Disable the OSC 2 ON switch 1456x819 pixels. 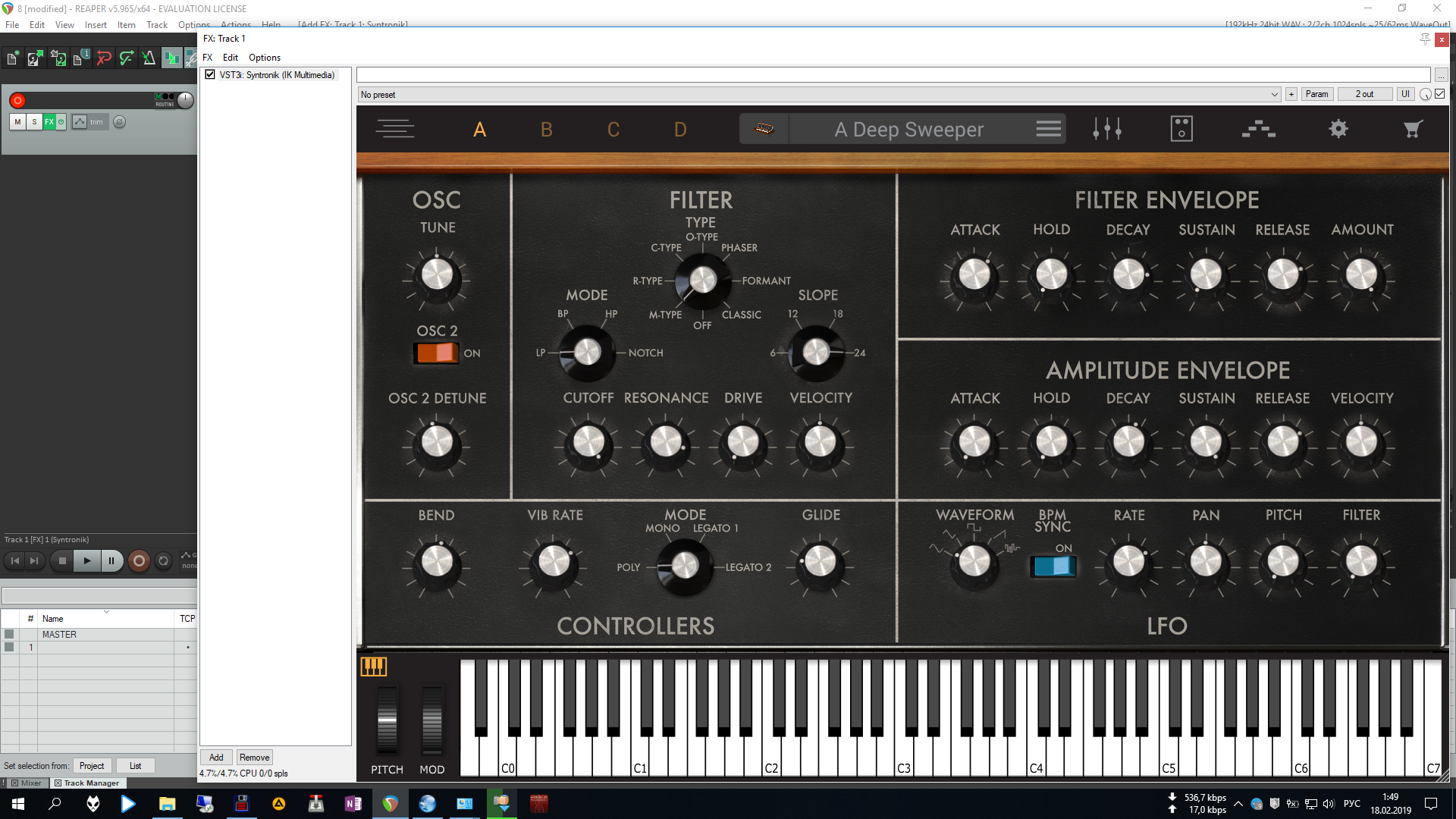click(x=436, y=353)
